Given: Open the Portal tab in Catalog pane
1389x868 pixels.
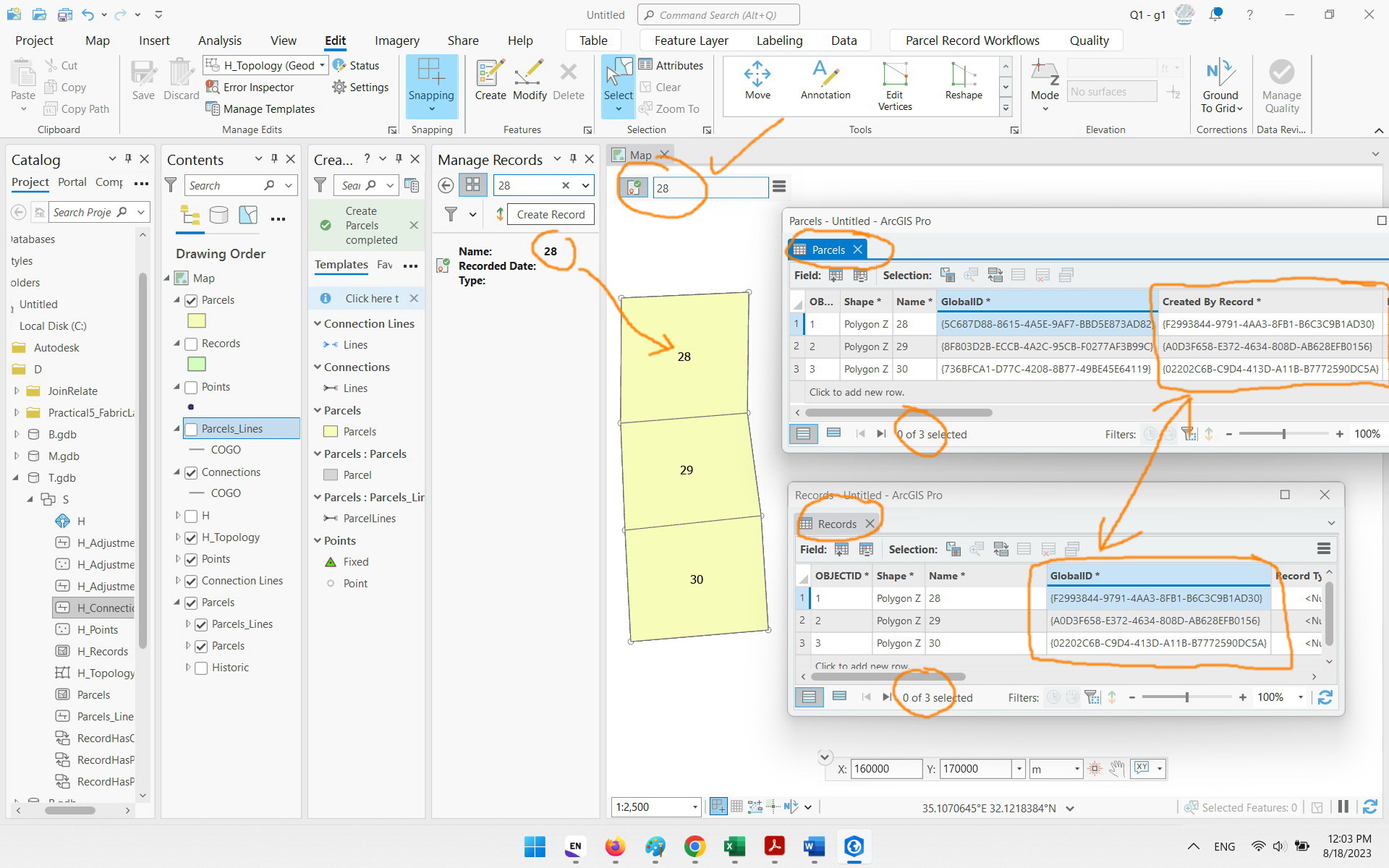Looking at the screenshot, I should (72, 182).
